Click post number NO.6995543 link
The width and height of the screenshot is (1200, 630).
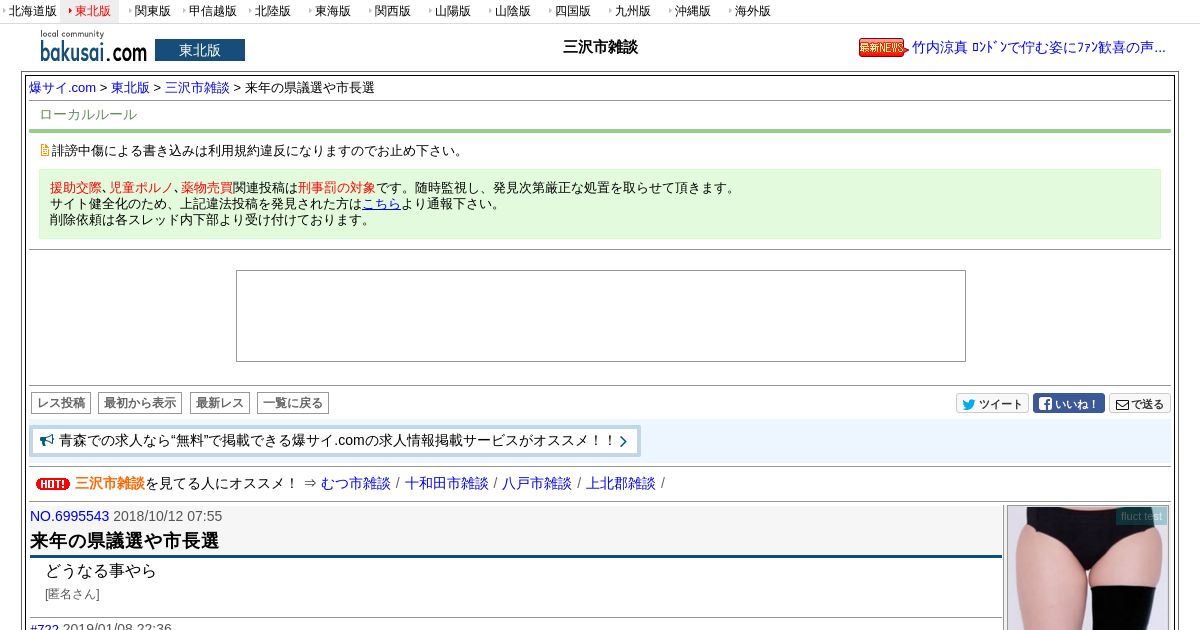coord(70,516)
